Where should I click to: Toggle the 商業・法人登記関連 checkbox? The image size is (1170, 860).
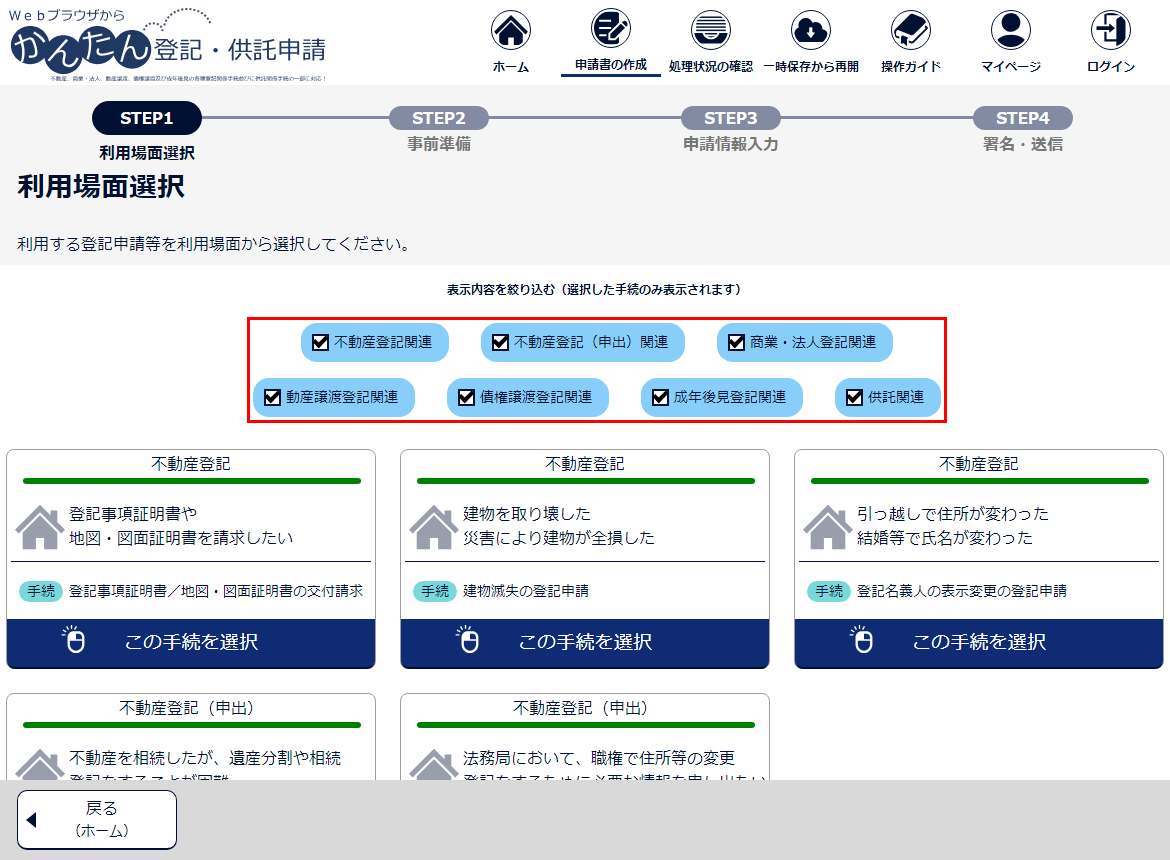(737, 343)
